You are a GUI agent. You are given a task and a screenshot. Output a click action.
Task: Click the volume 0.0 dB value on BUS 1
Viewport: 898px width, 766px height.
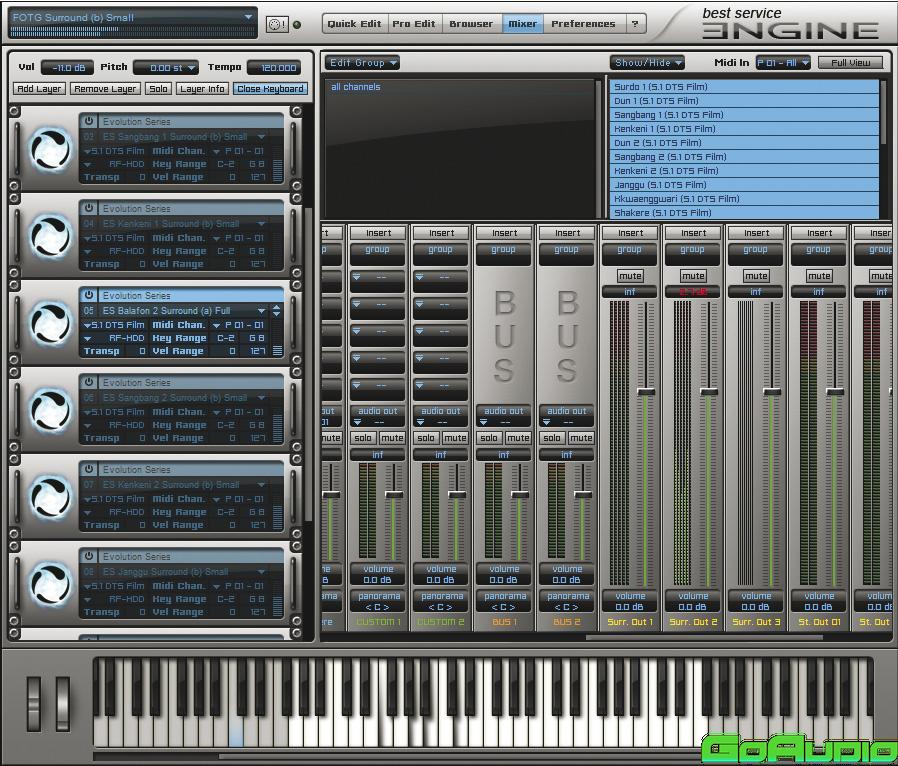pyautogui.click(x=503, y=580)
